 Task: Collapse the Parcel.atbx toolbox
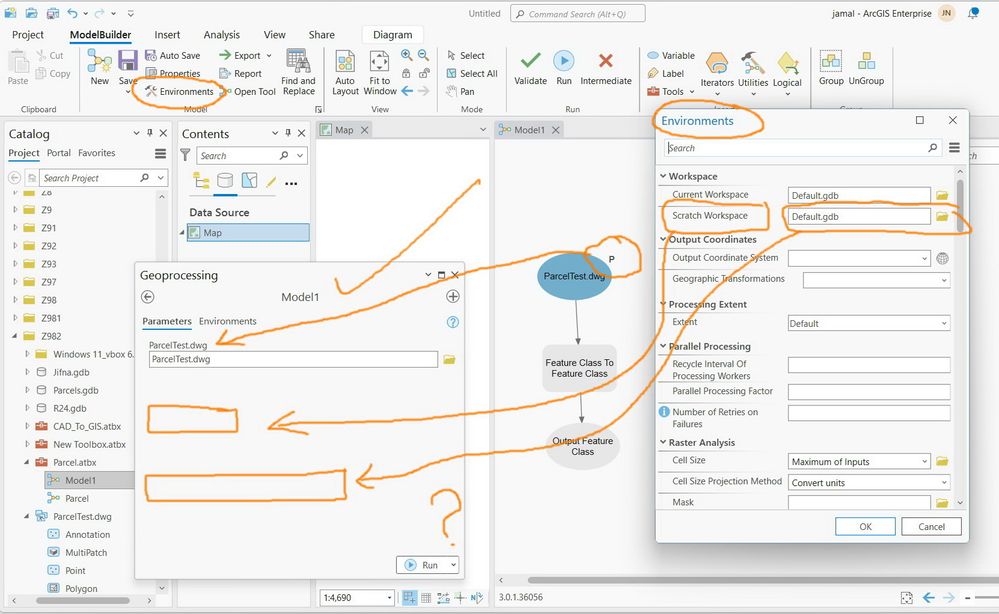27,462
